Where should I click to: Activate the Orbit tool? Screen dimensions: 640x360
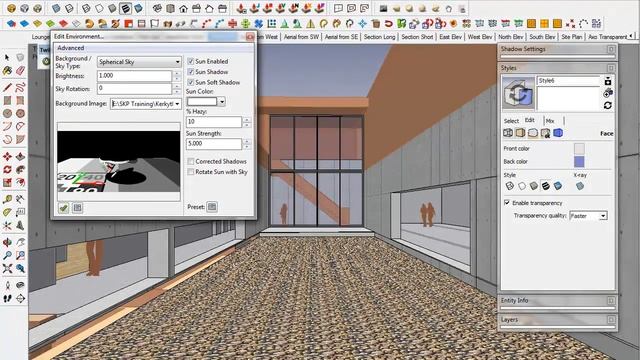(7, 242)
